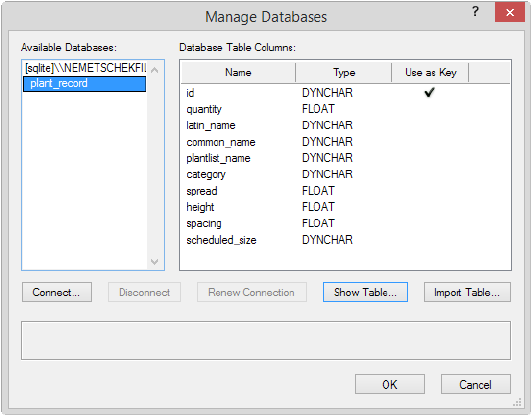
Task: Click the Use as Key column header
Action: pos(430,72)
